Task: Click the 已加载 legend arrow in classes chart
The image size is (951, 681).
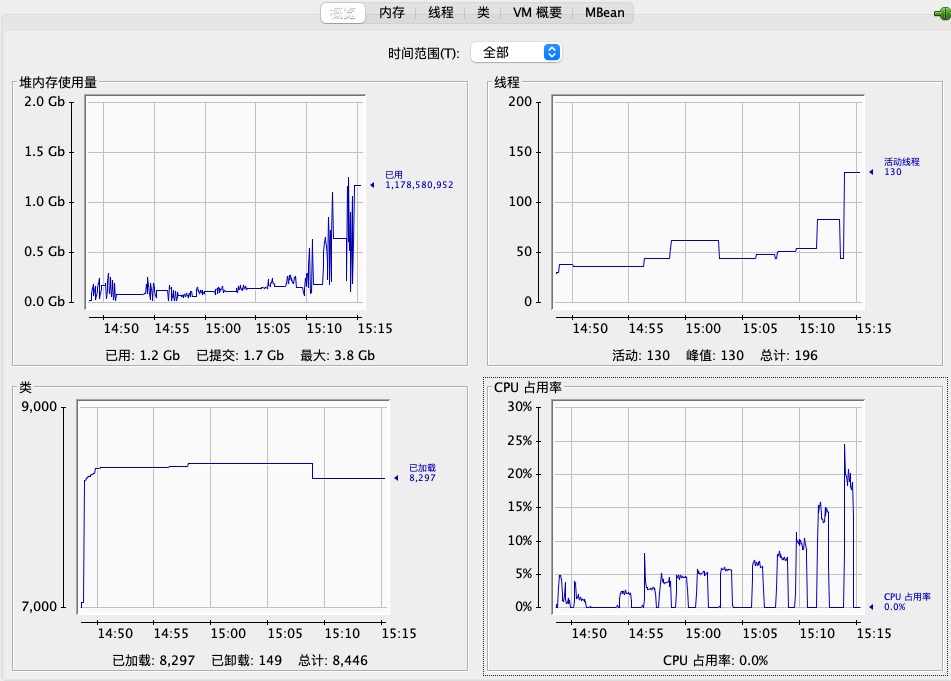Action: [x=396, y=478]
